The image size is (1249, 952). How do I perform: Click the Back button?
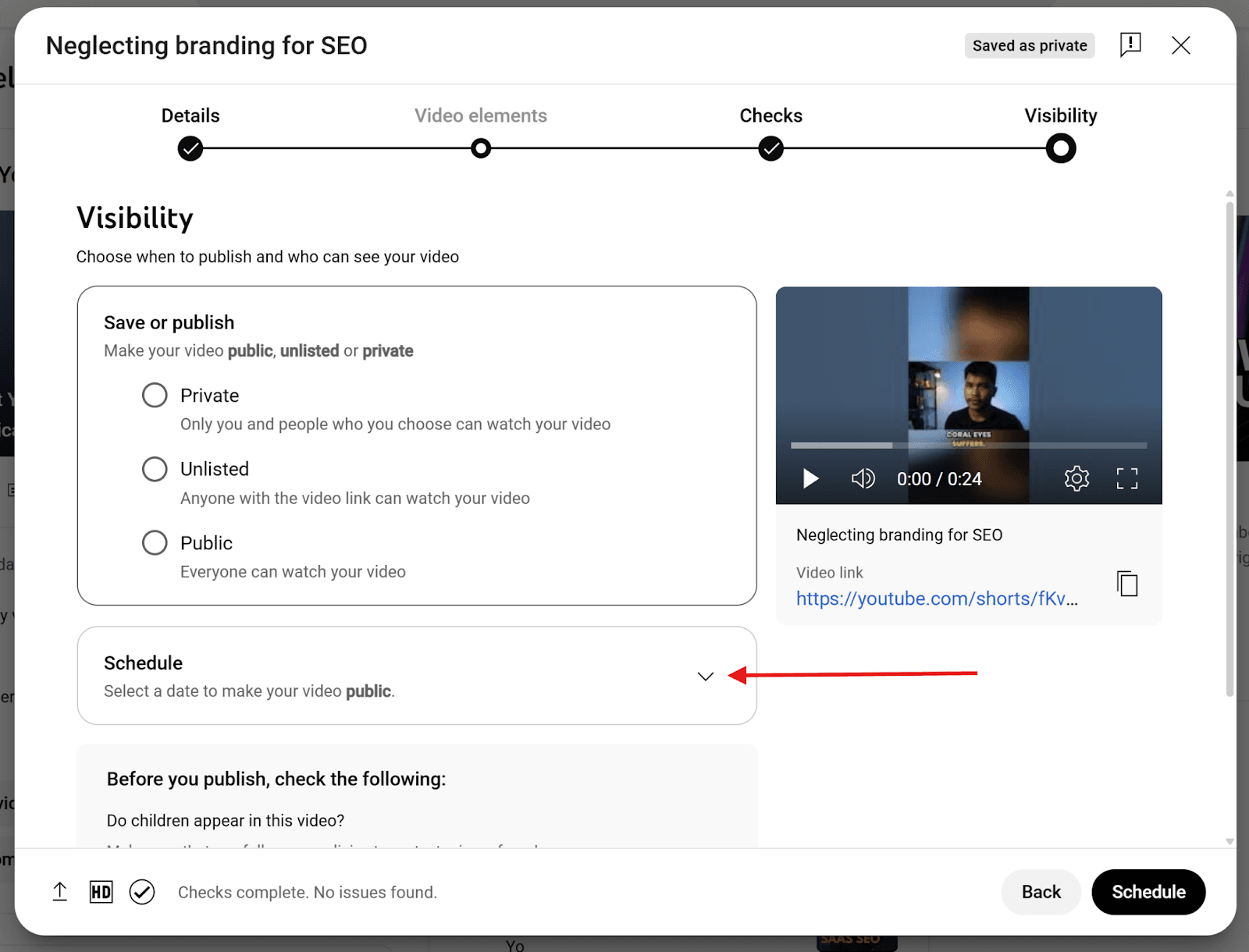coord(1041,892)
